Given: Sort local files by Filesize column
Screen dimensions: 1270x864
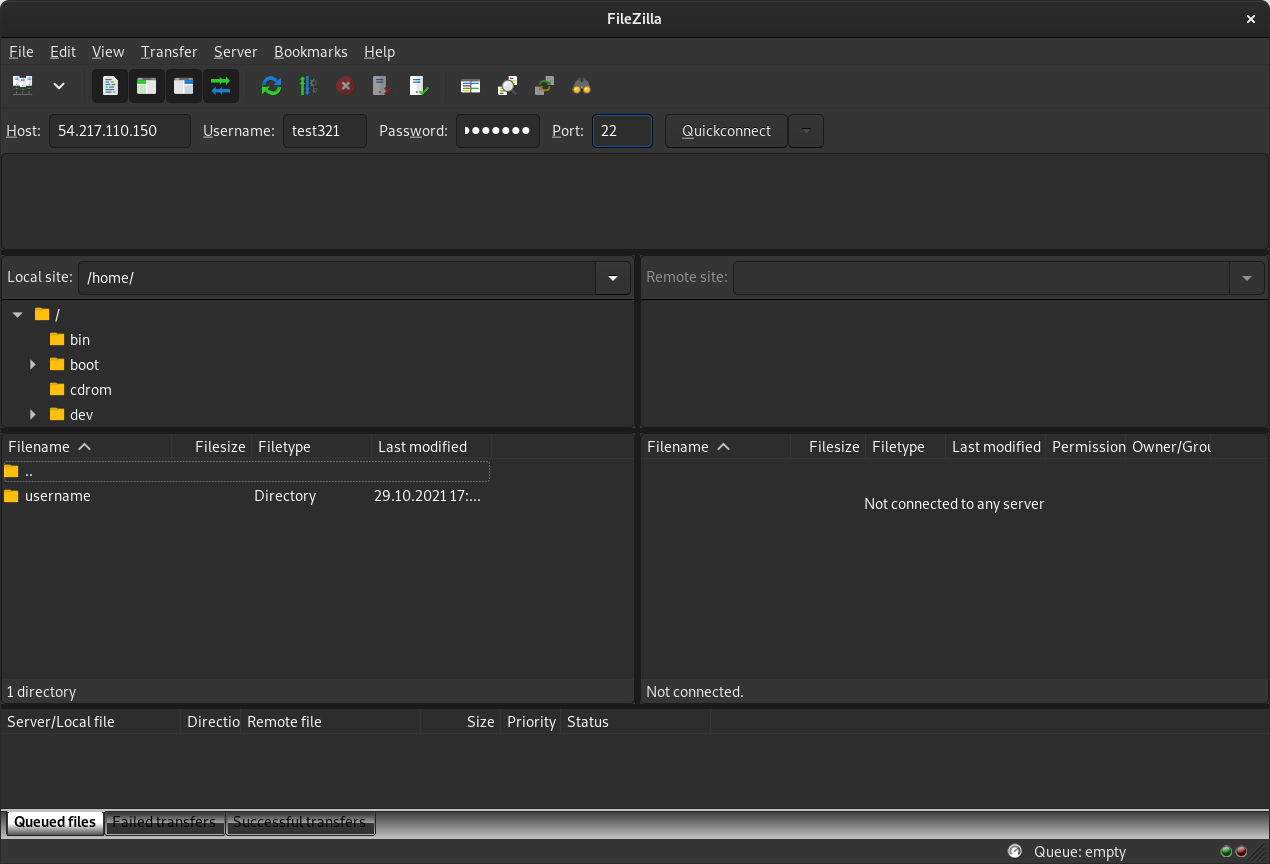Looking at the screenshot, I should click(211, 447).
